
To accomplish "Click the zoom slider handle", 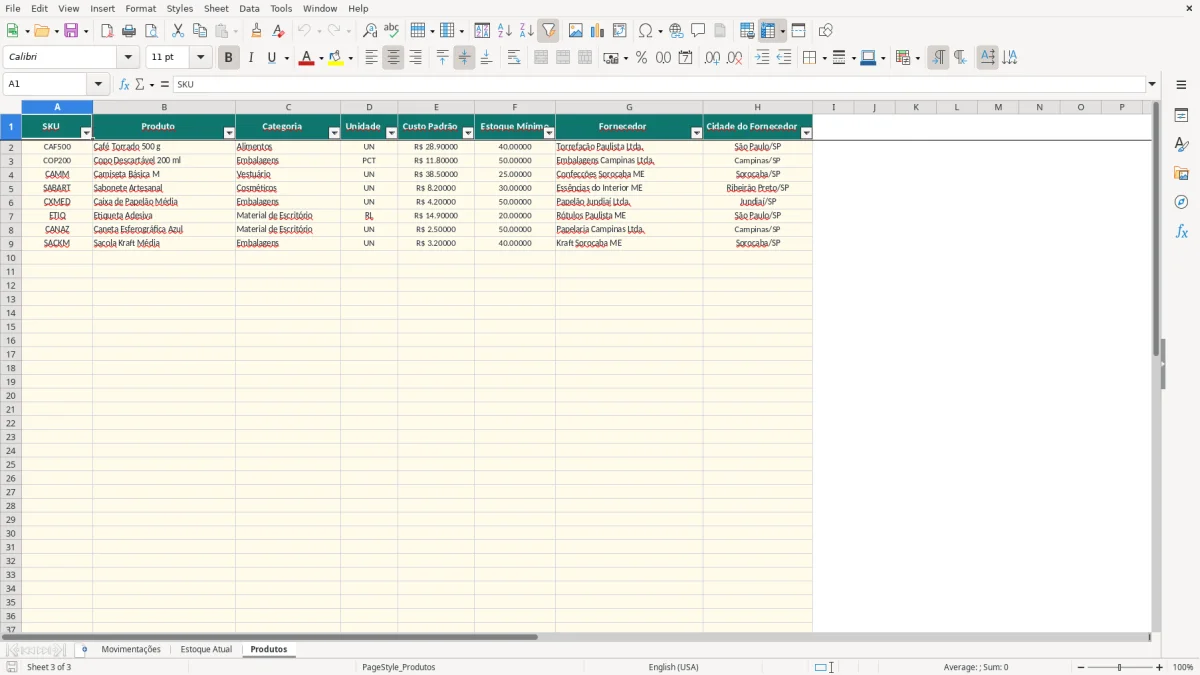I will pyautogui.click(x=1120, y=667).
